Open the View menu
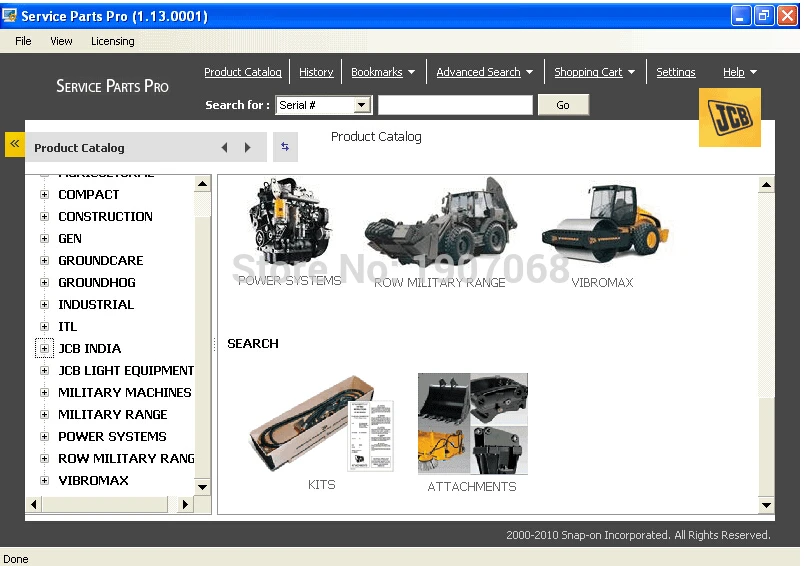This screenshot has width=804, height=566. point(61,41)
